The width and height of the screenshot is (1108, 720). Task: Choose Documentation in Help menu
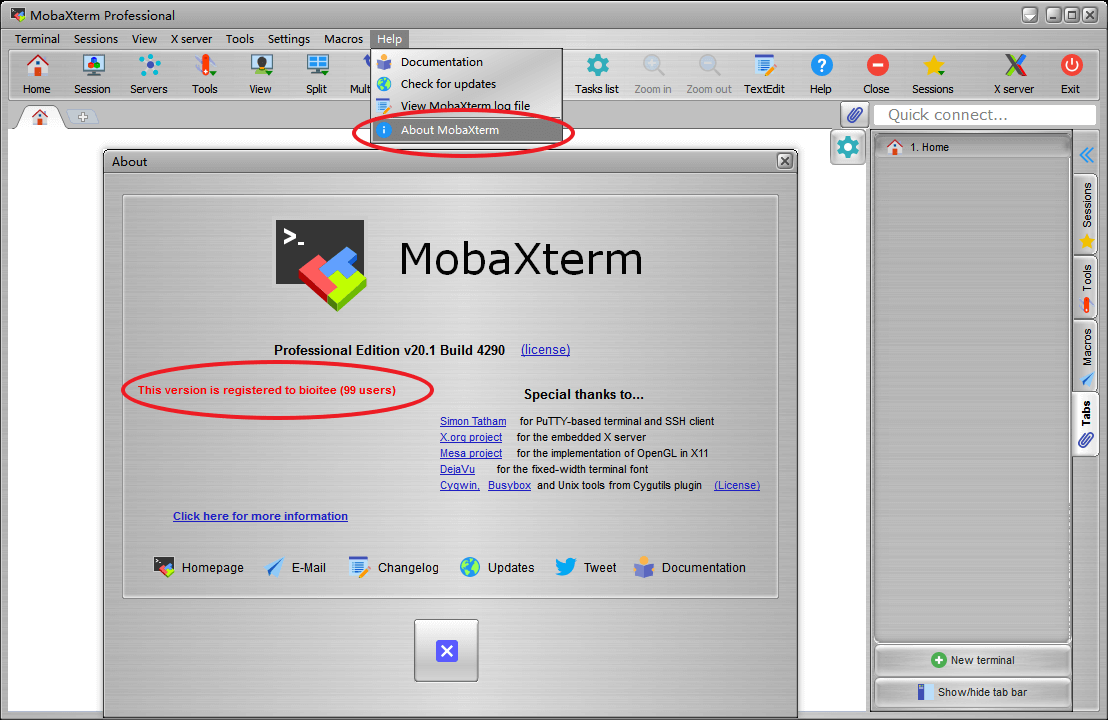pyautogui.click(x=467, y=62)
